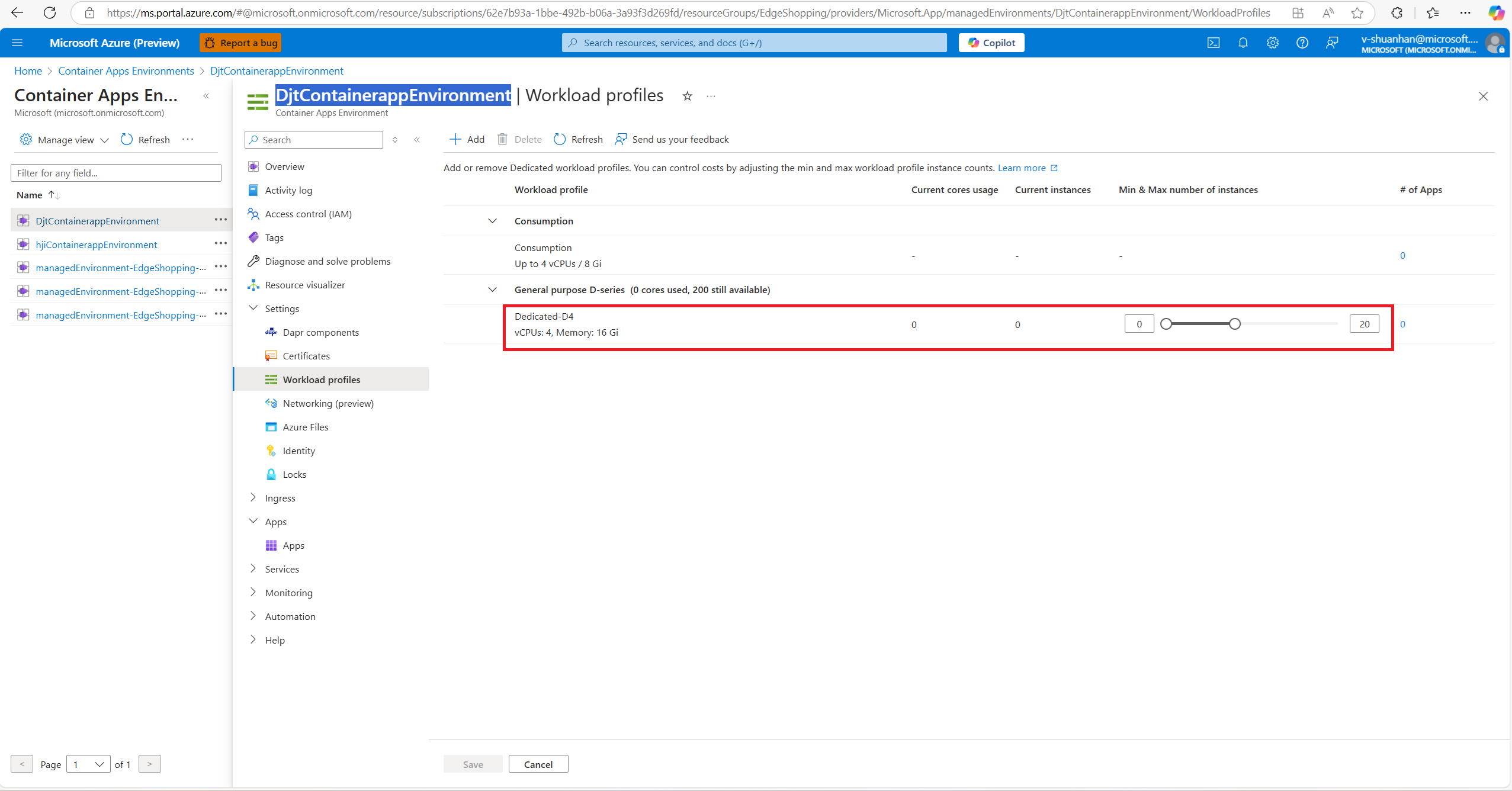
Task: Click the account avatar in the header
Action: click(1495, 43)
